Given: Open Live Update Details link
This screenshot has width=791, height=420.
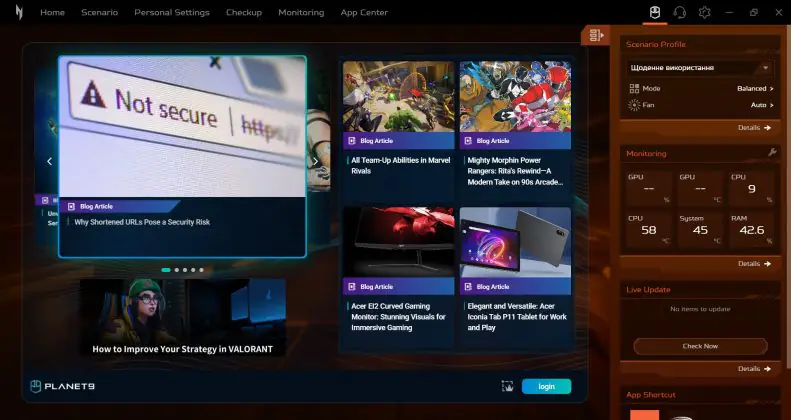Looking at the screenshot, I should [x=754, y=369].
